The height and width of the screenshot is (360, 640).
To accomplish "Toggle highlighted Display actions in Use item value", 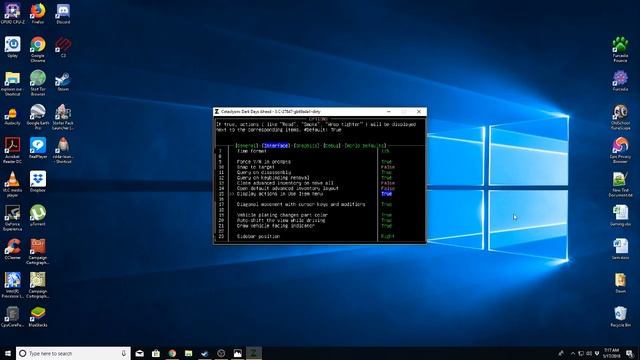I will (386, 193).
